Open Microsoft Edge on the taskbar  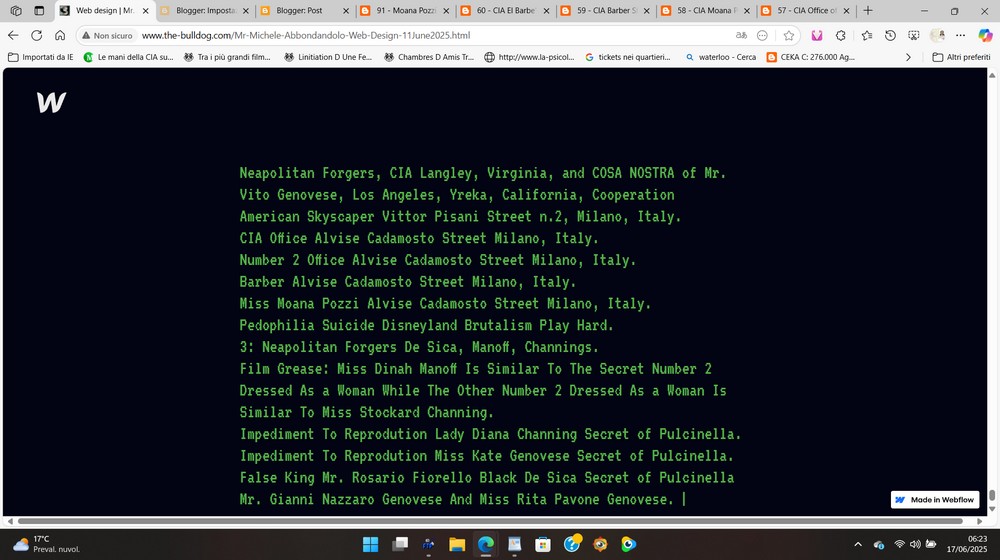pos(486,544)
